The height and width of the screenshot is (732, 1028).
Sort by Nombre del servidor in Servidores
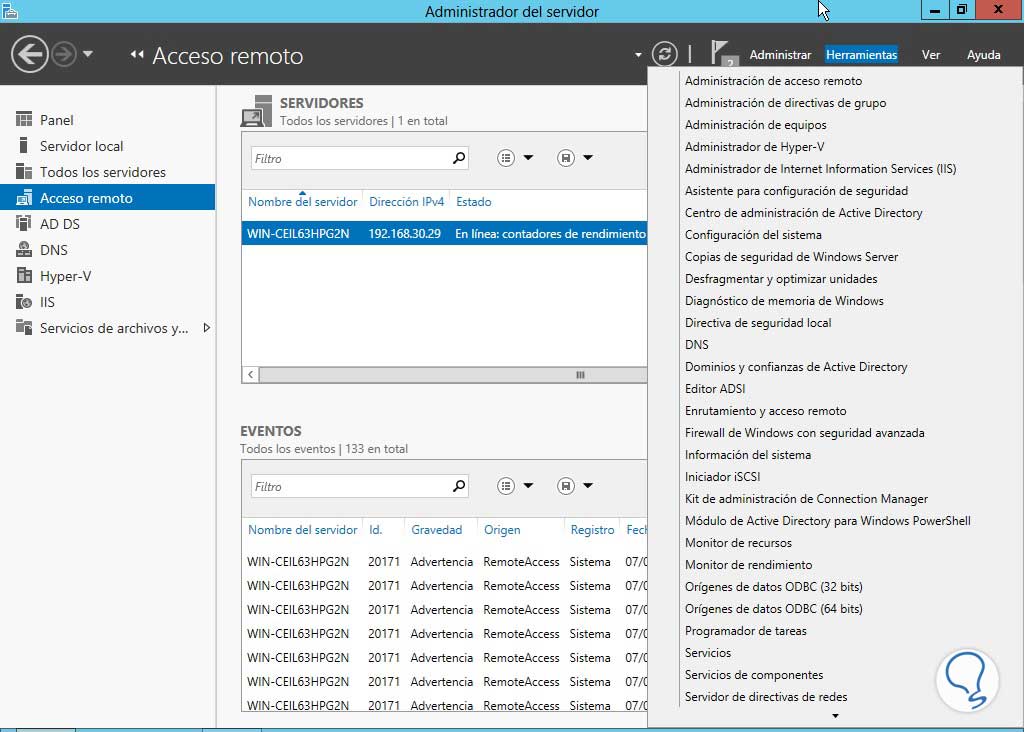pos(302,202)
